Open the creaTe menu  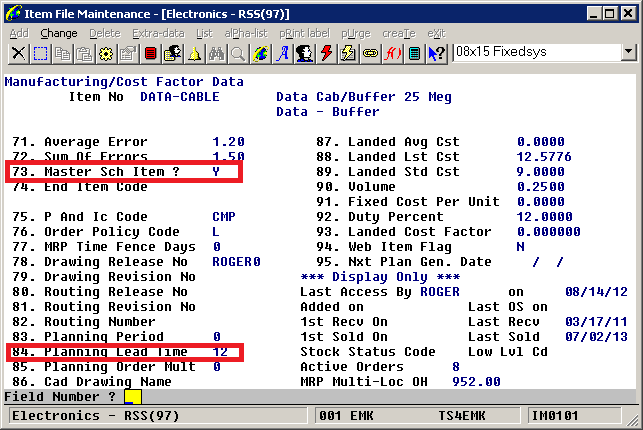[399, 33]
